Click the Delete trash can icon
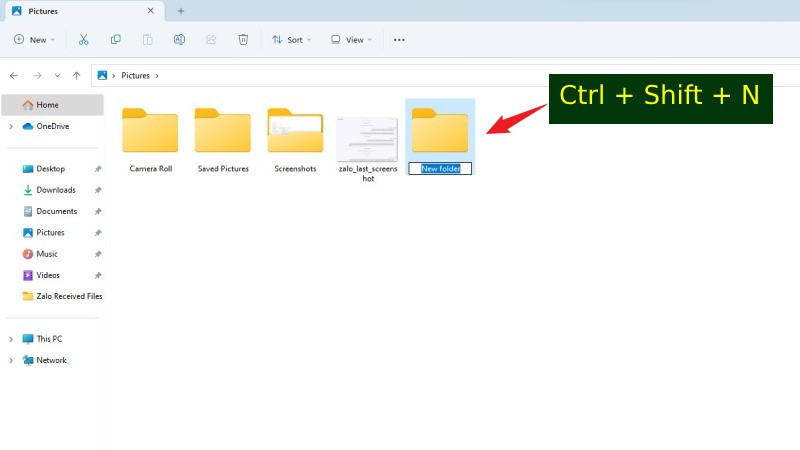800x450 pixels. (243, 40)
